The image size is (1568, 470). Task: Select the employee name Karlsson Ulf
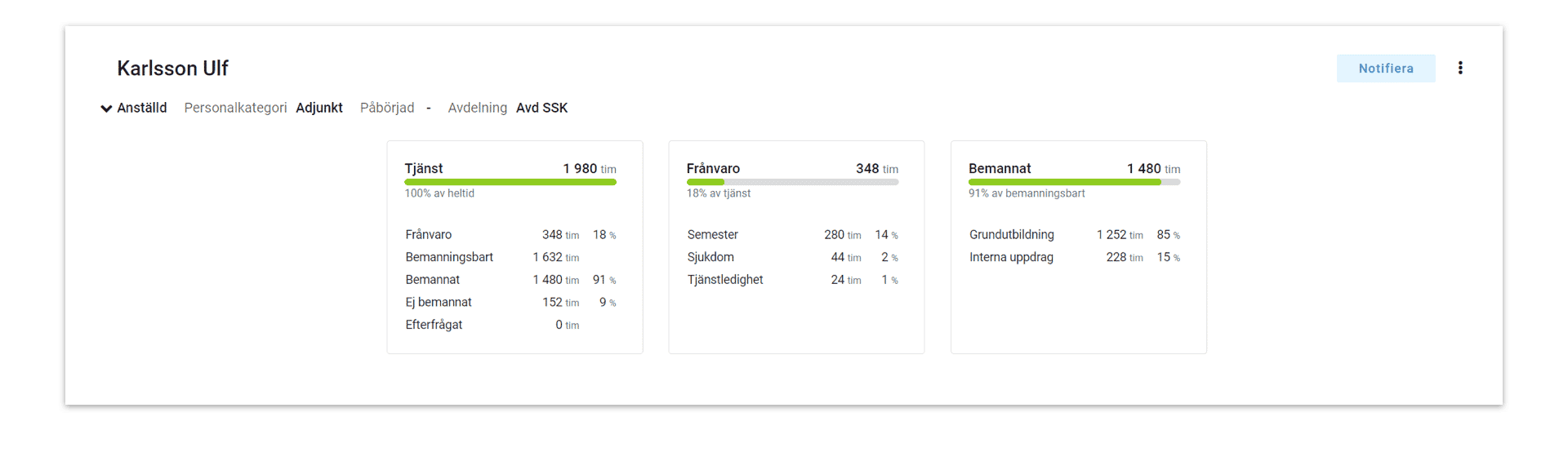(x=172, y=68)
